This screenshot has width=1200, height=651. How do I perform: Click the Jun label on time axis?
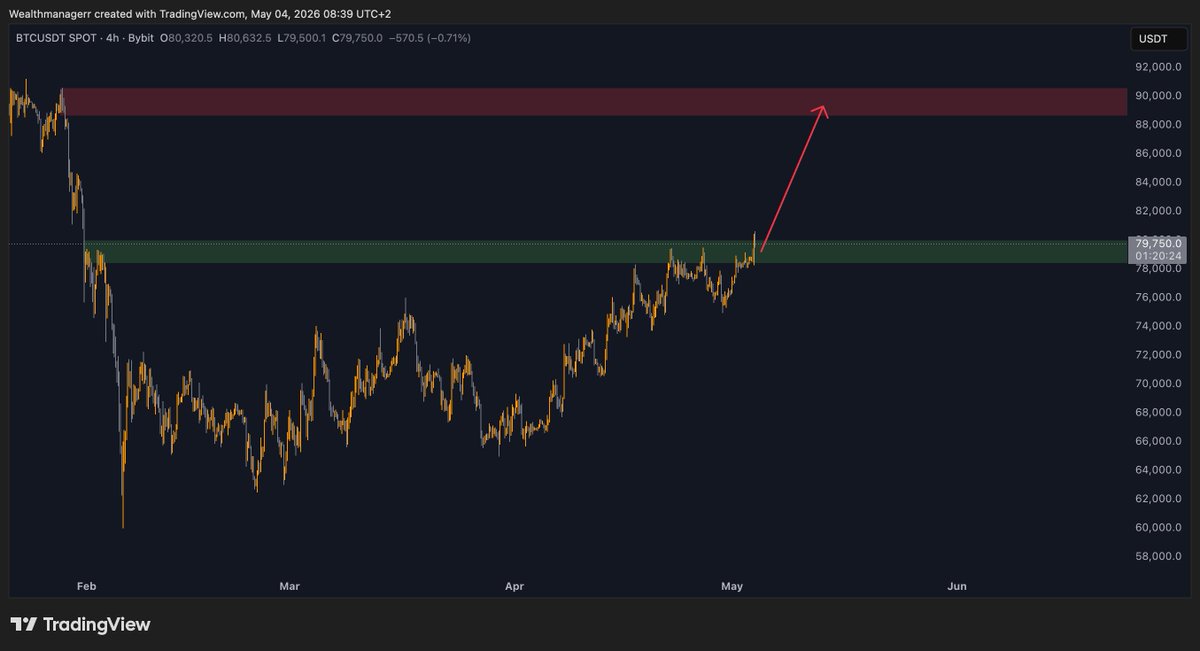(x=957, y=586)
